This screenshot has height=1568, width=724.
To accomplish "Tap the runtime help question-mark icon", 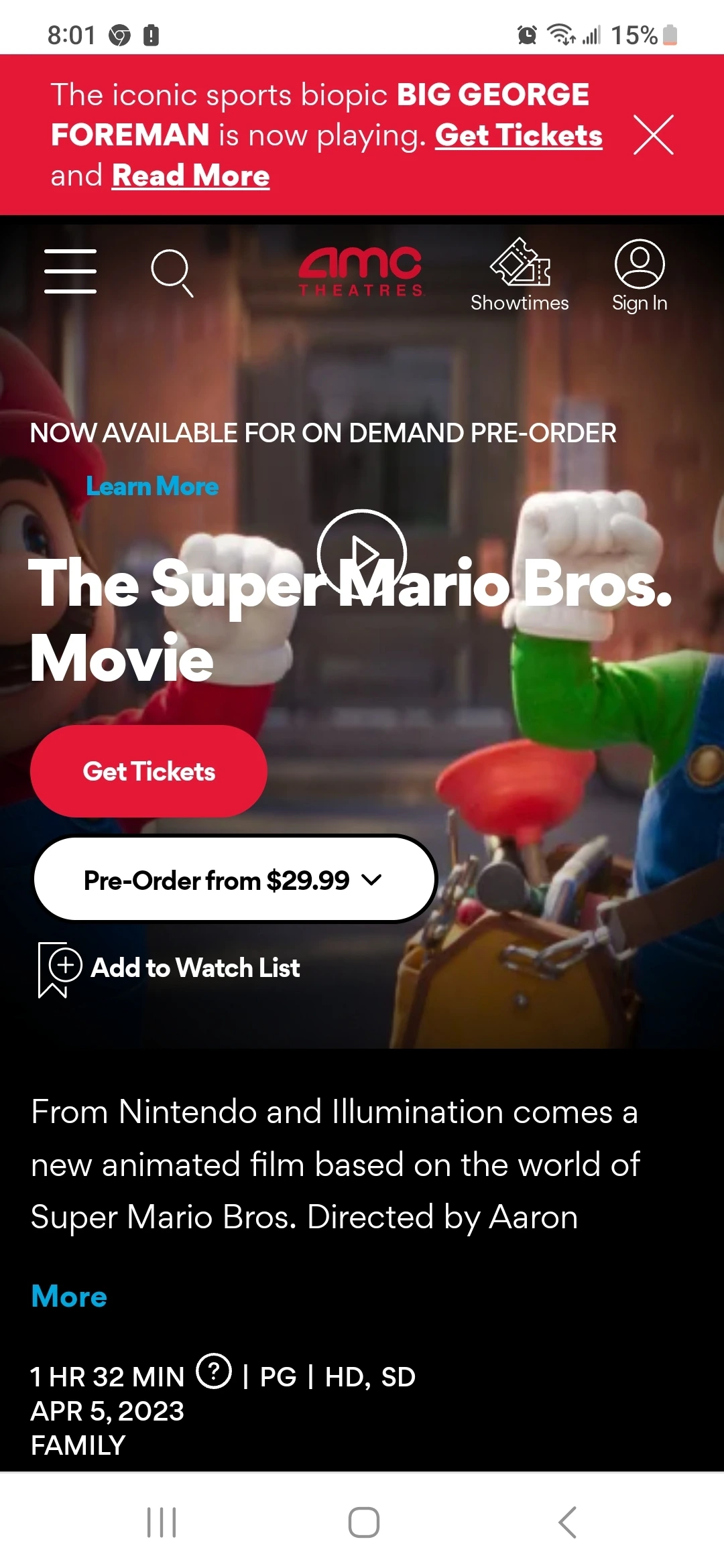I will pos(214,1371).
